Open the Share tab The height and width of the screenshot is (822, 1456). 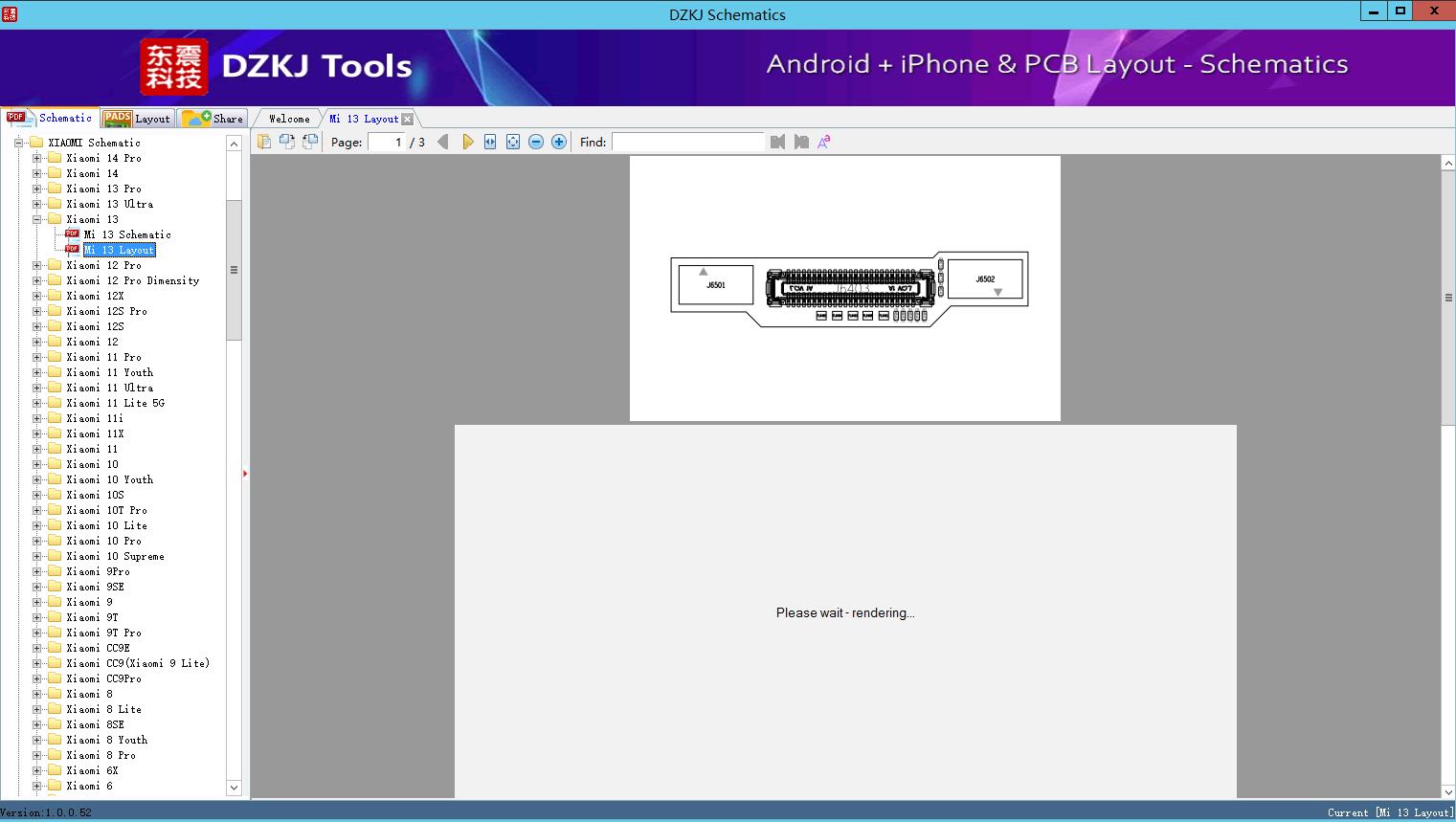click(213, 119)
